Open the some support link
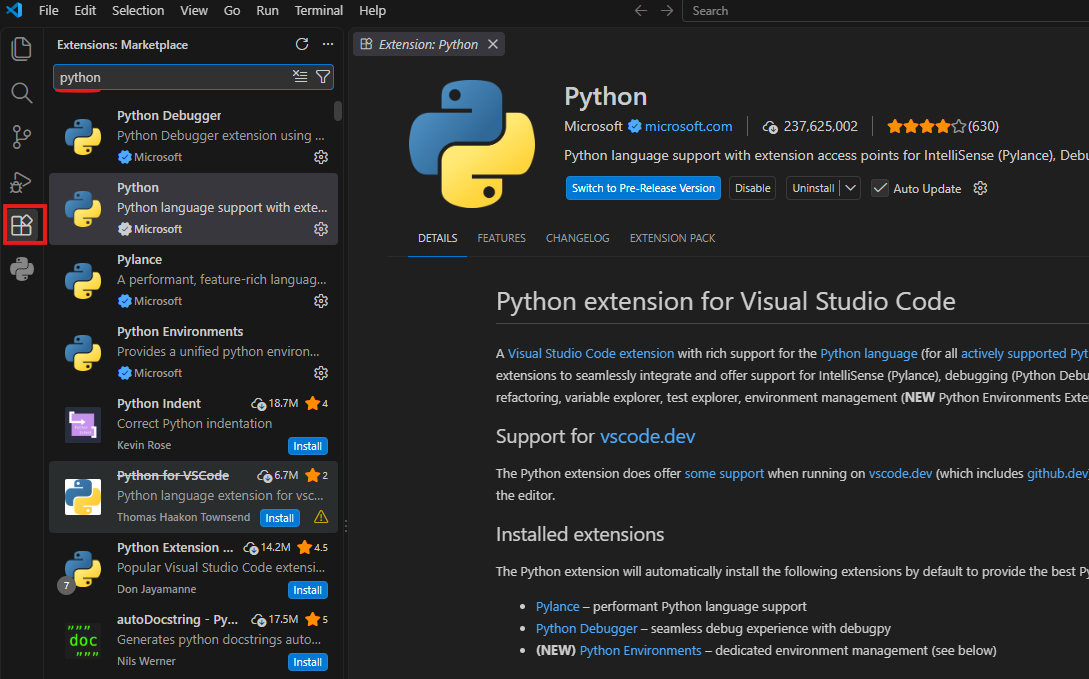 click(x=724, y=473)
